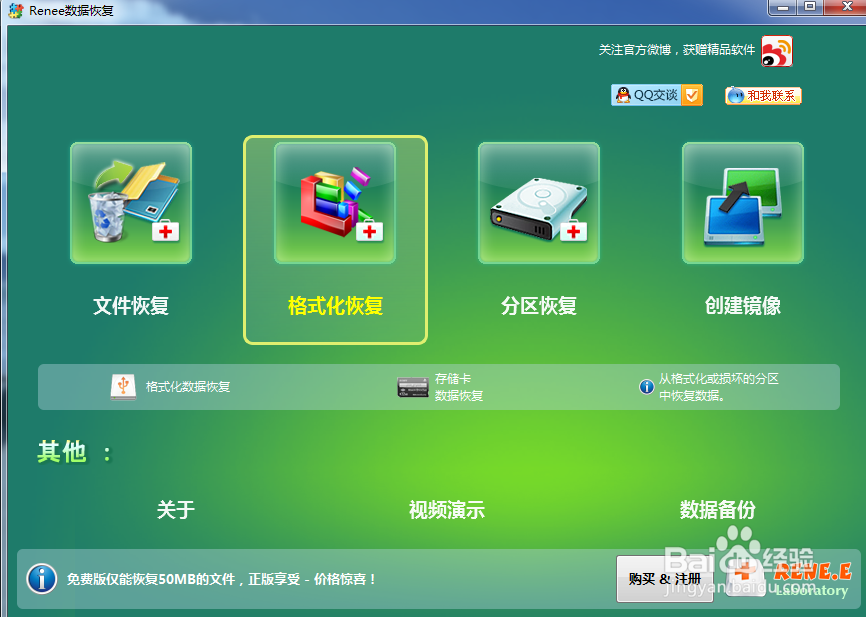Click the 和我联系 contact button
The height and width of the screenshot is (617, 866).
tap(762, 96)
